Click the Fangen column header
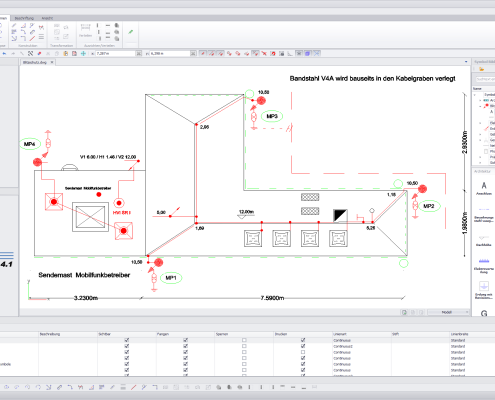495x400 pixels. pos(186,334)
